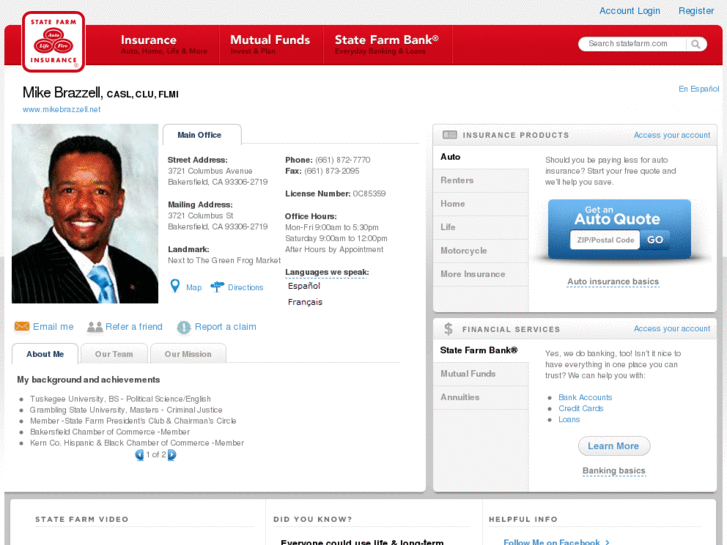Click the Report a claim alert icon

pos(184,327)
